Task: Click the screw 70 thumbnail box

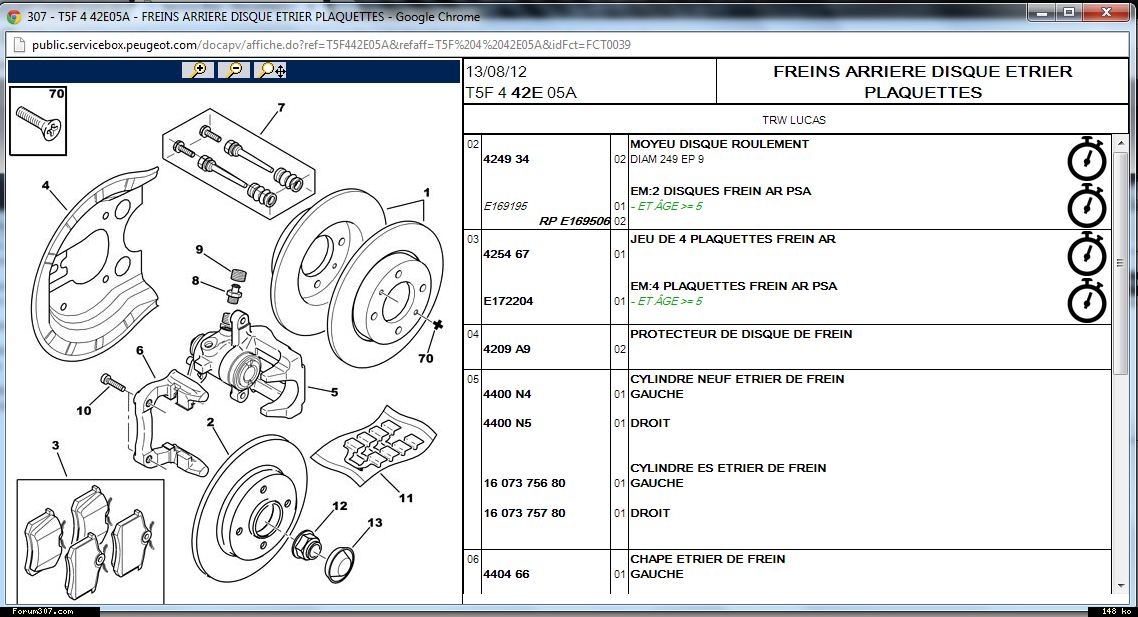Action: tap(38, 121)
